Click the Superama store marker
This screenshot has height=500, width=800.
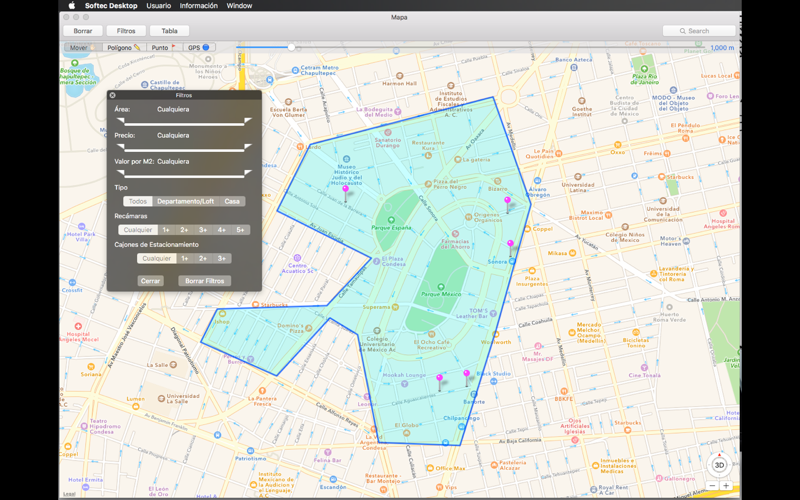(x=395, y=307)
